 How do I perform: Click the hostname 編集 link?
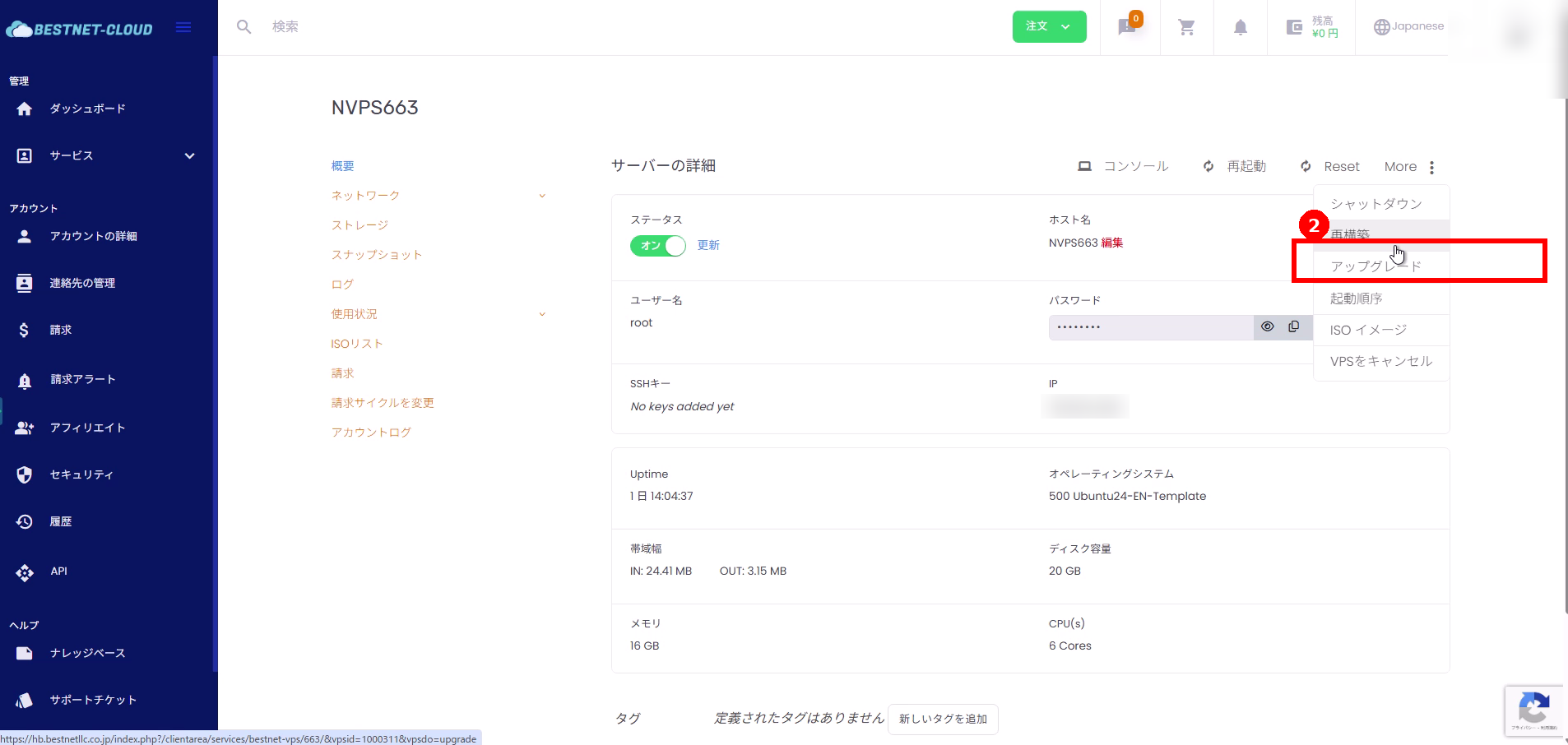(x=1112, y=243)
